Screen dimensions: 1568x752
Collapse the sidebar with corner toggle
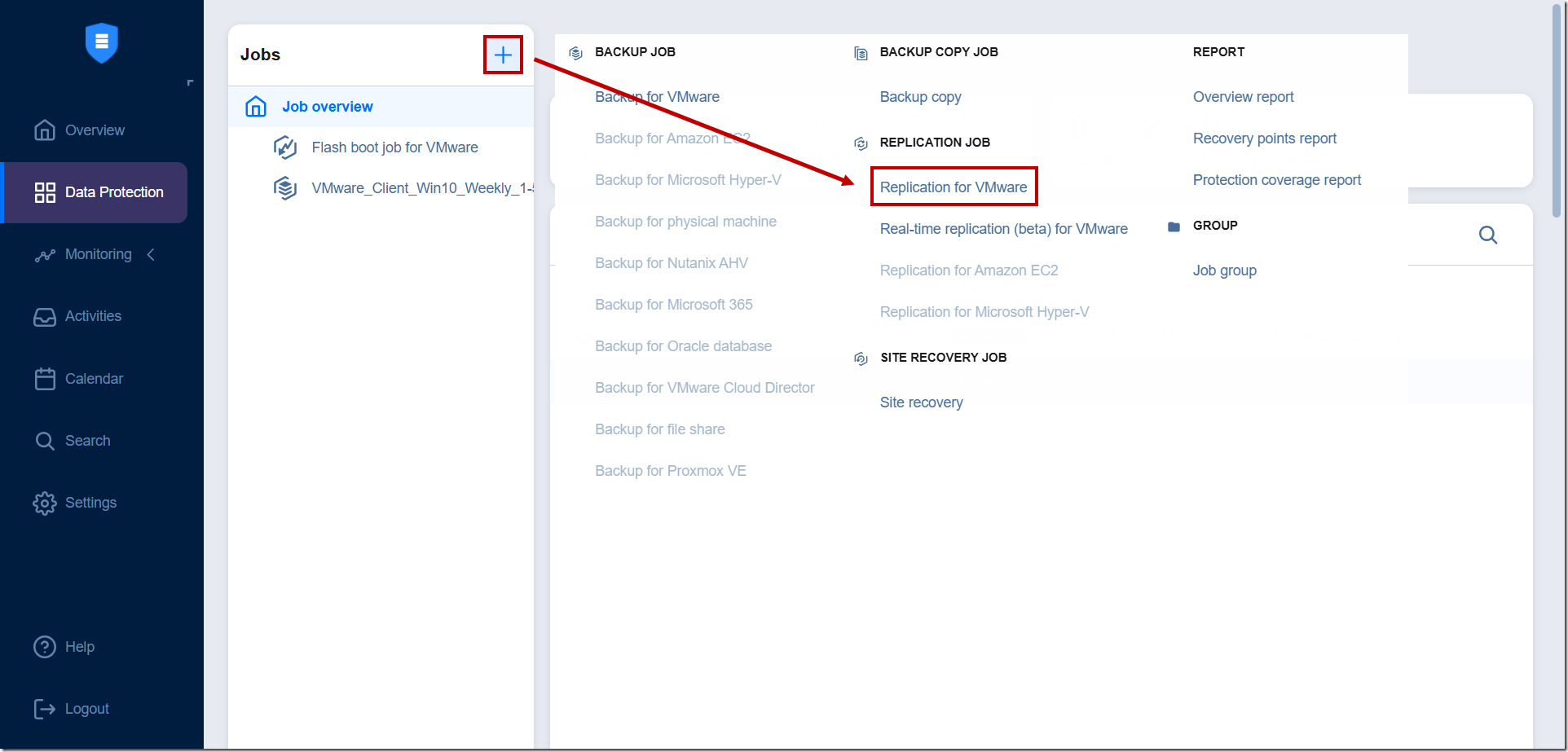tap(190, 82)
